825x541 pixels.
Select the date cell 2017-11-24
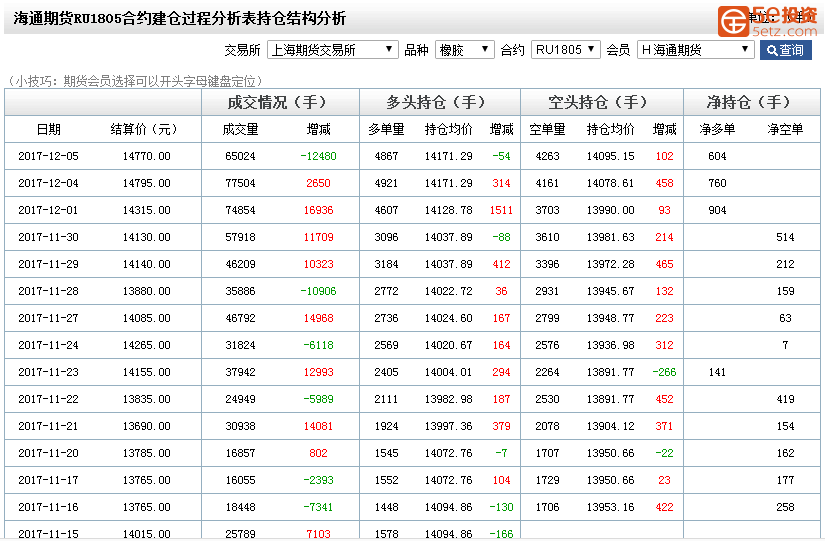48,345
